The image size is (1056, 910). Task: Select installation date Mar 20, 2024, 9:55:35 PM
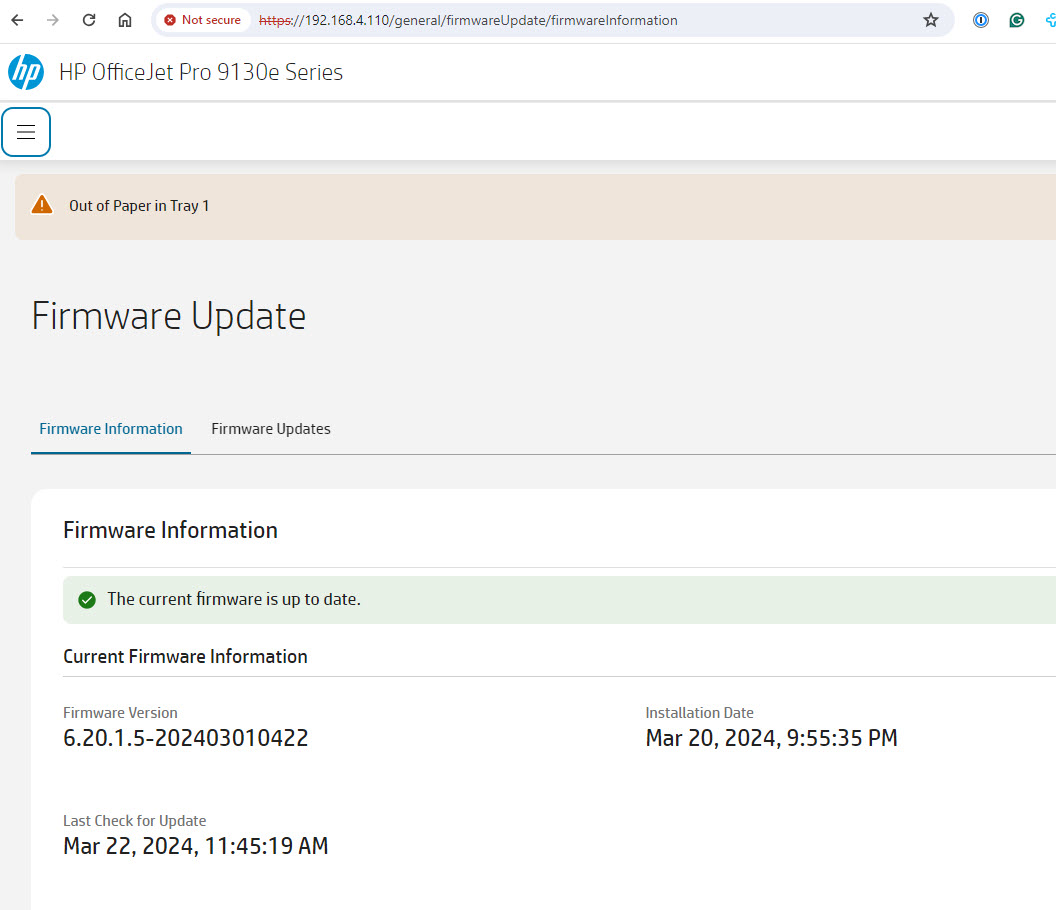772,738
